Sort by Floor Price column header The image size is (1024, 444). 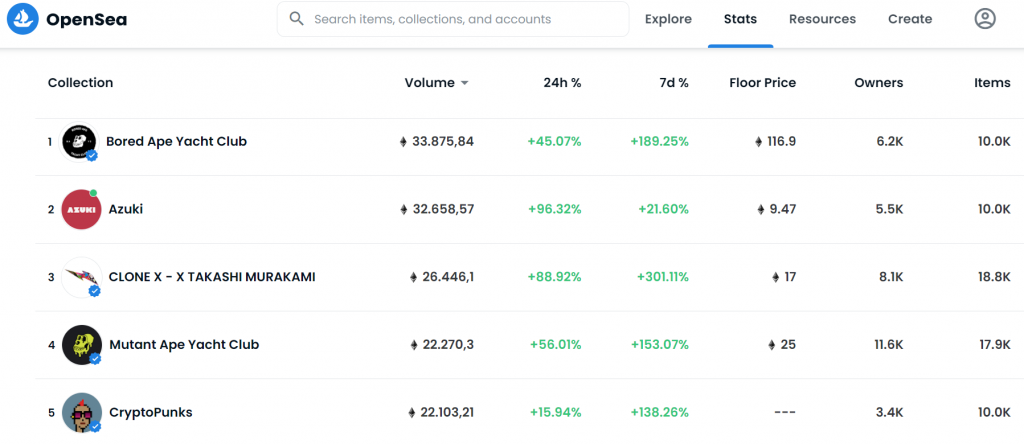click(x=763, y=83)
